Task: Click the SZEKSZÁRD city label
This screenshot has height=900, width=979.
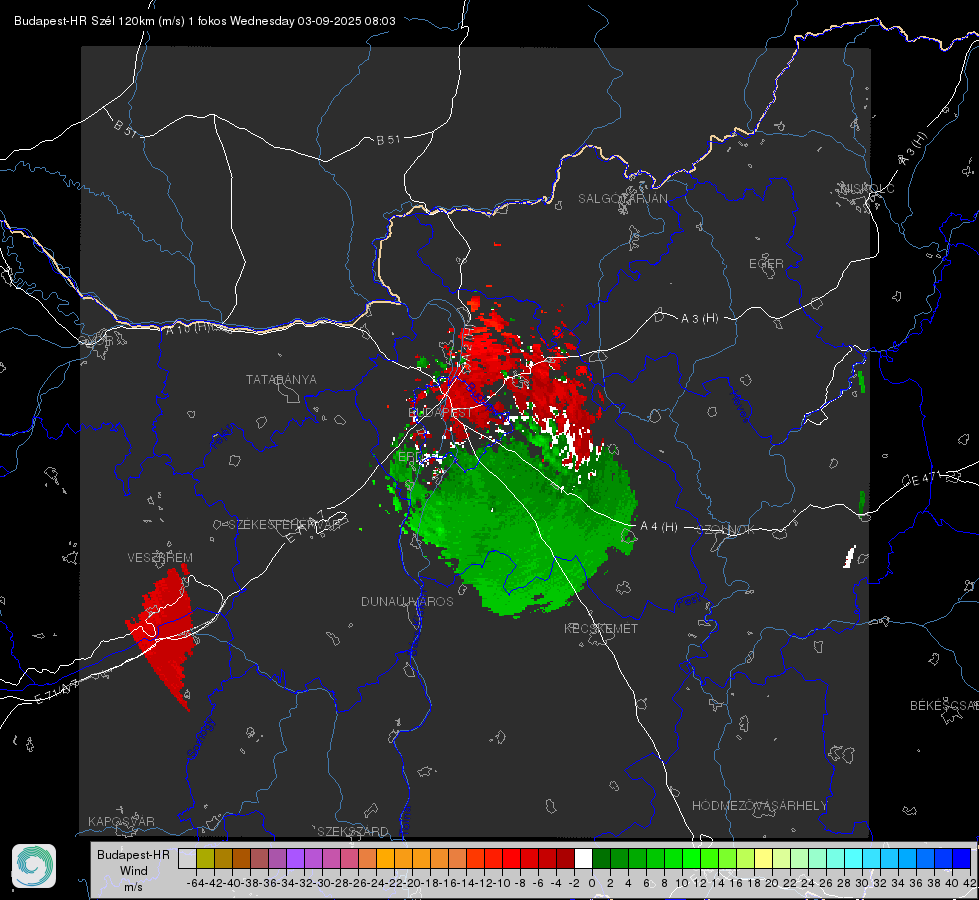Action: coord(353,831)
